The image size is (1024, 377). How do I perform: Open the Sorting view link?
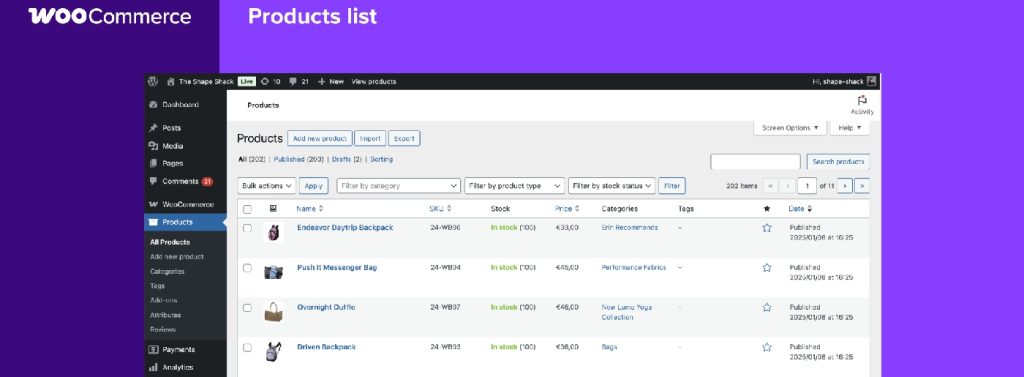(381, 159)
